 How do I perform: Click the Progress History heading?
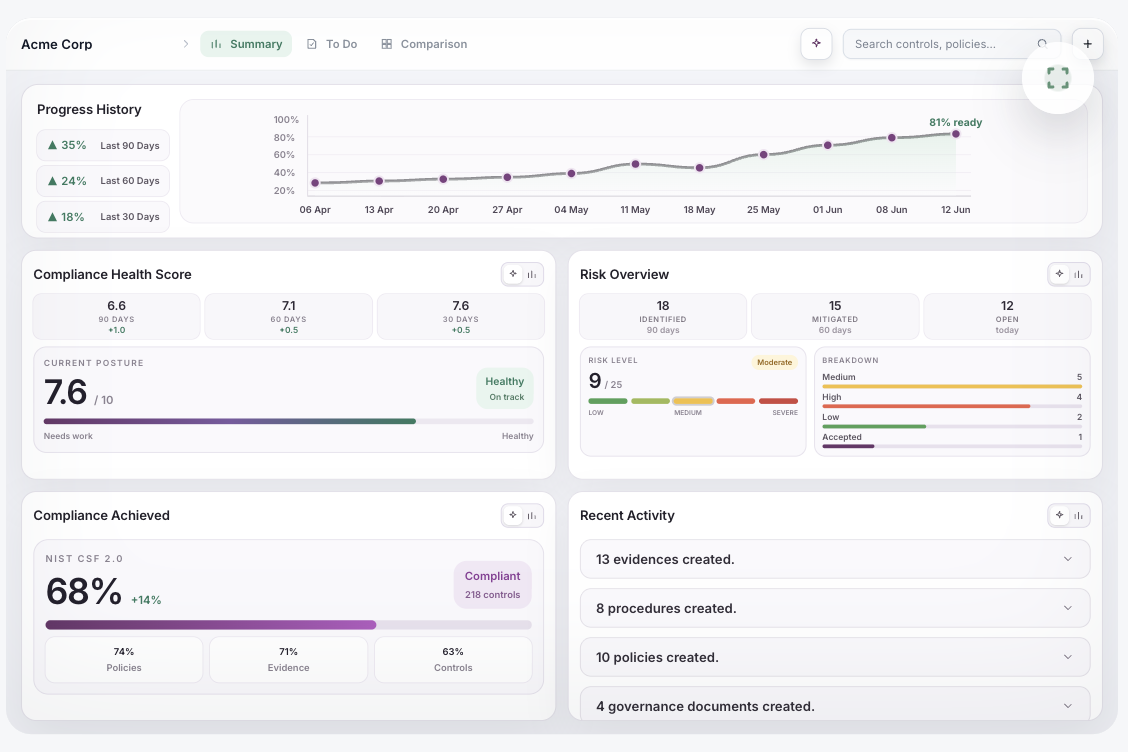pos(89,109)
